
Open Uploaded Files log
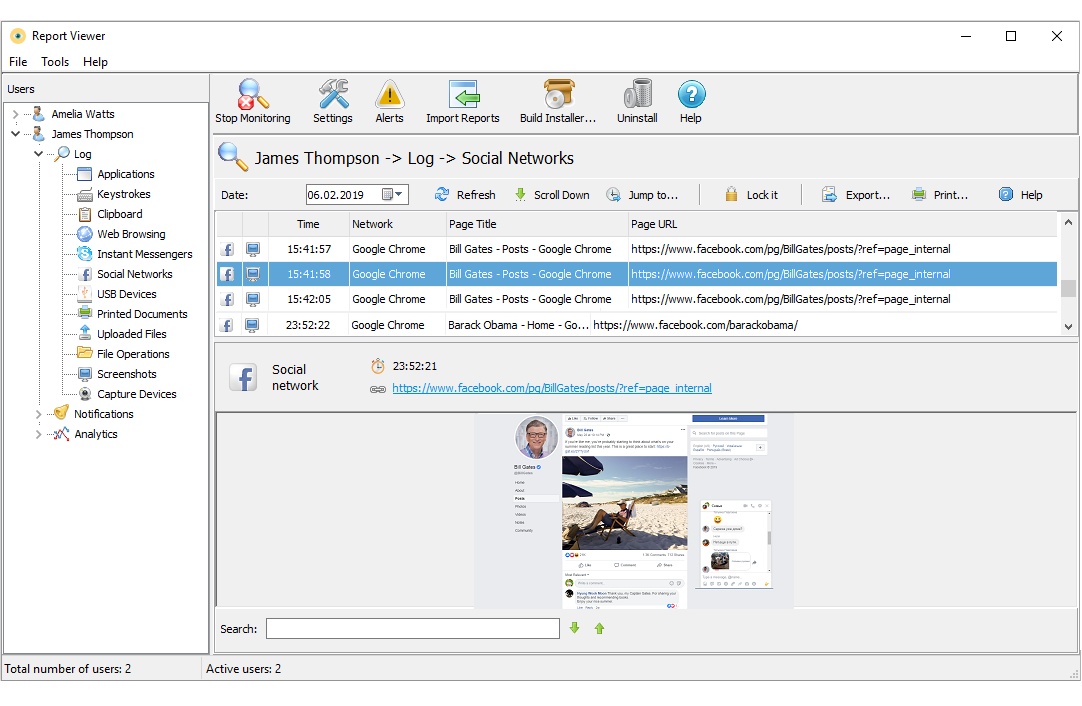pos(131,334)
